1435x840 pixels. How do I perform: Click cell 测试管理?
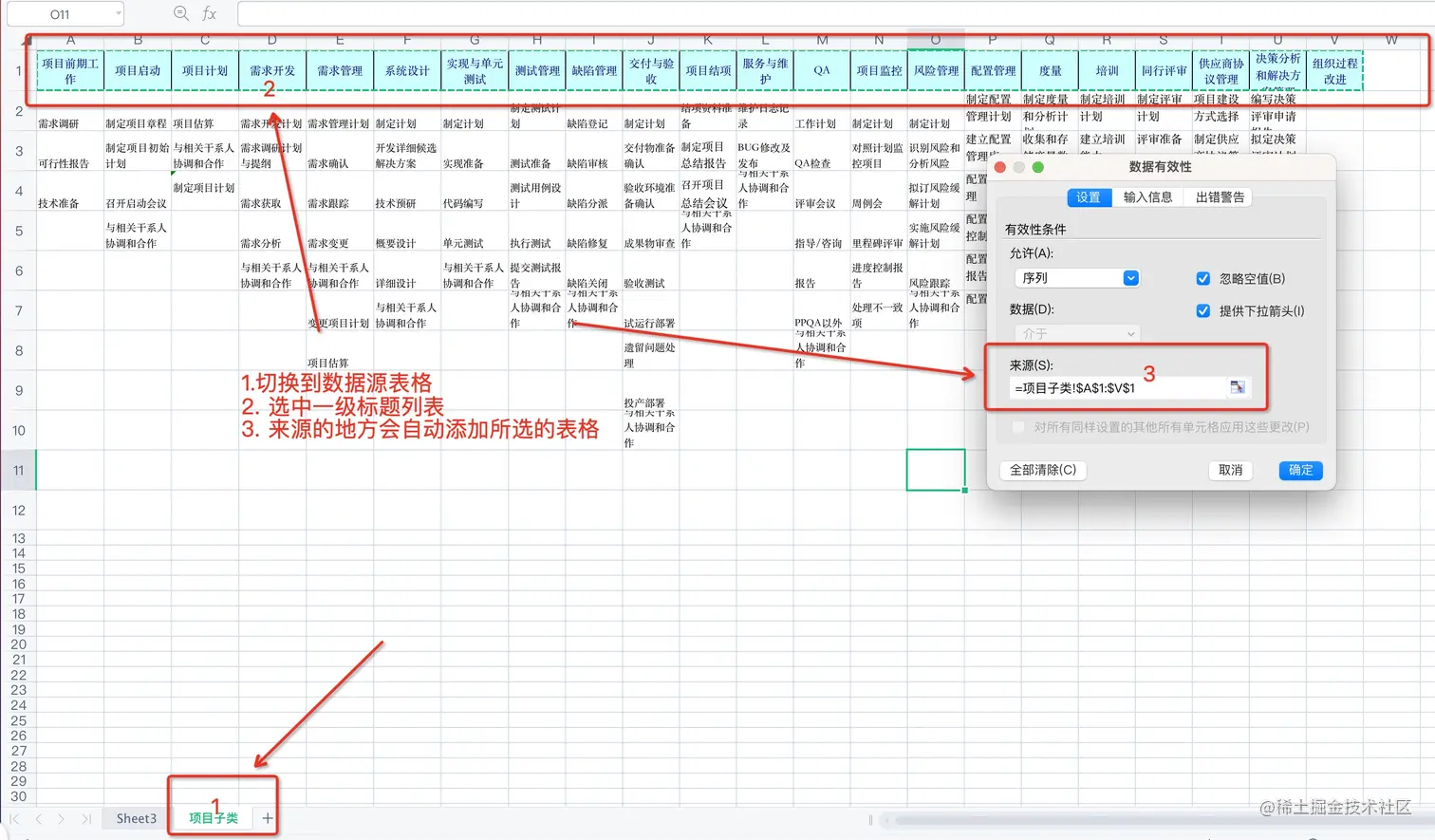537,71
